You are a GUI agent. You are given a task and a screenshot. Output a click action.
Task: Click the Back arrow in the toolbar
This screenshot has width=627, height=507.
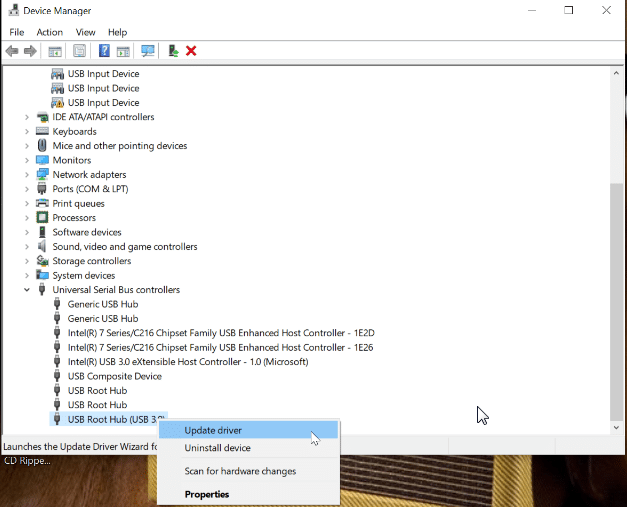coord(12,51)
